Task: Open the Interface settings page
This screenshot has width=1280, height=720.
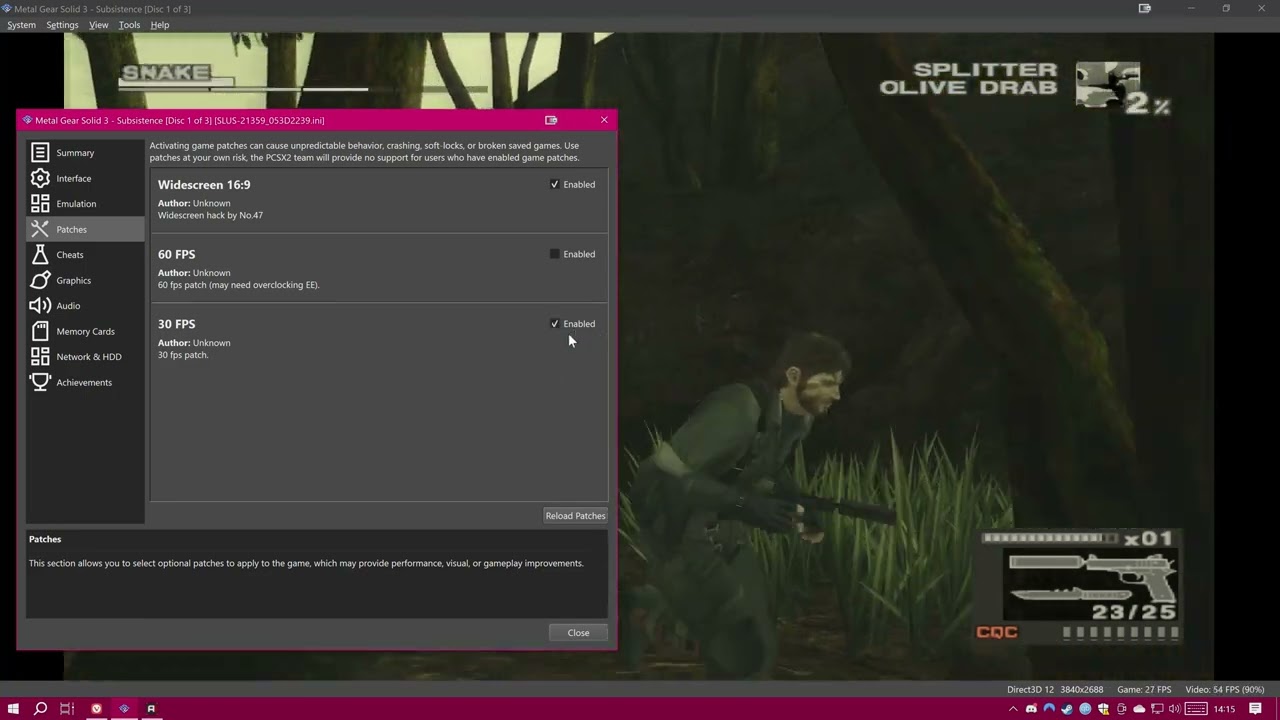Action: click(85, 178)
